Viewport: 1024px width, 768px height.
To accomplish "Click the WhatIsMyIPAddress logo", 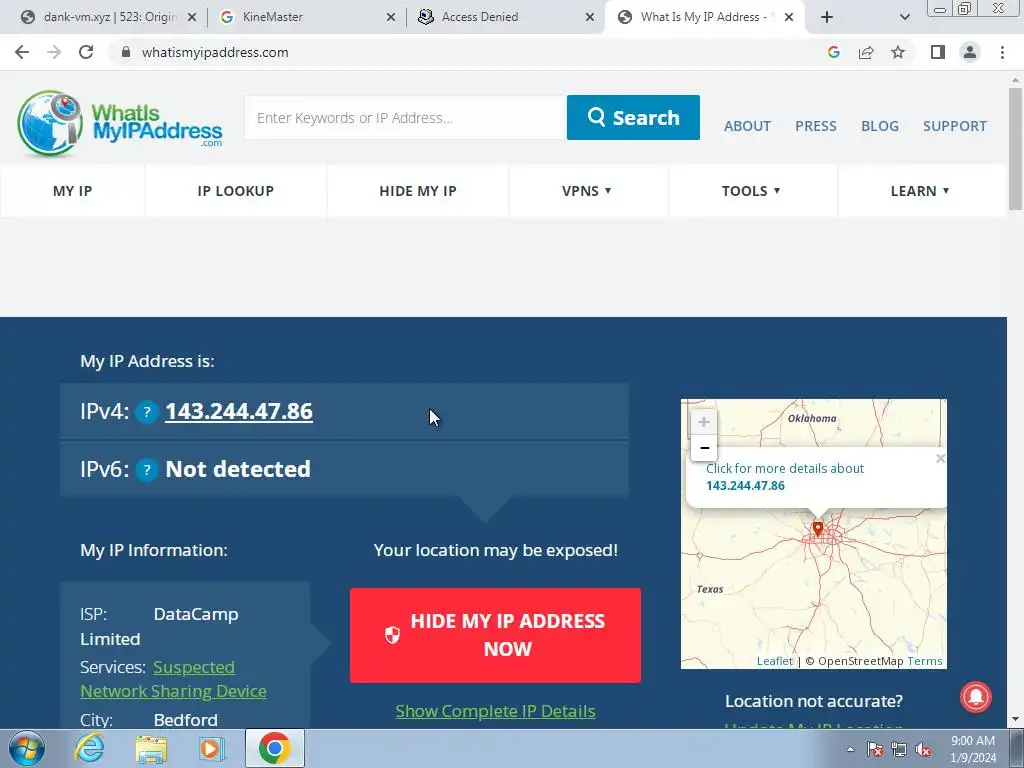I will (x=120, y=123).
